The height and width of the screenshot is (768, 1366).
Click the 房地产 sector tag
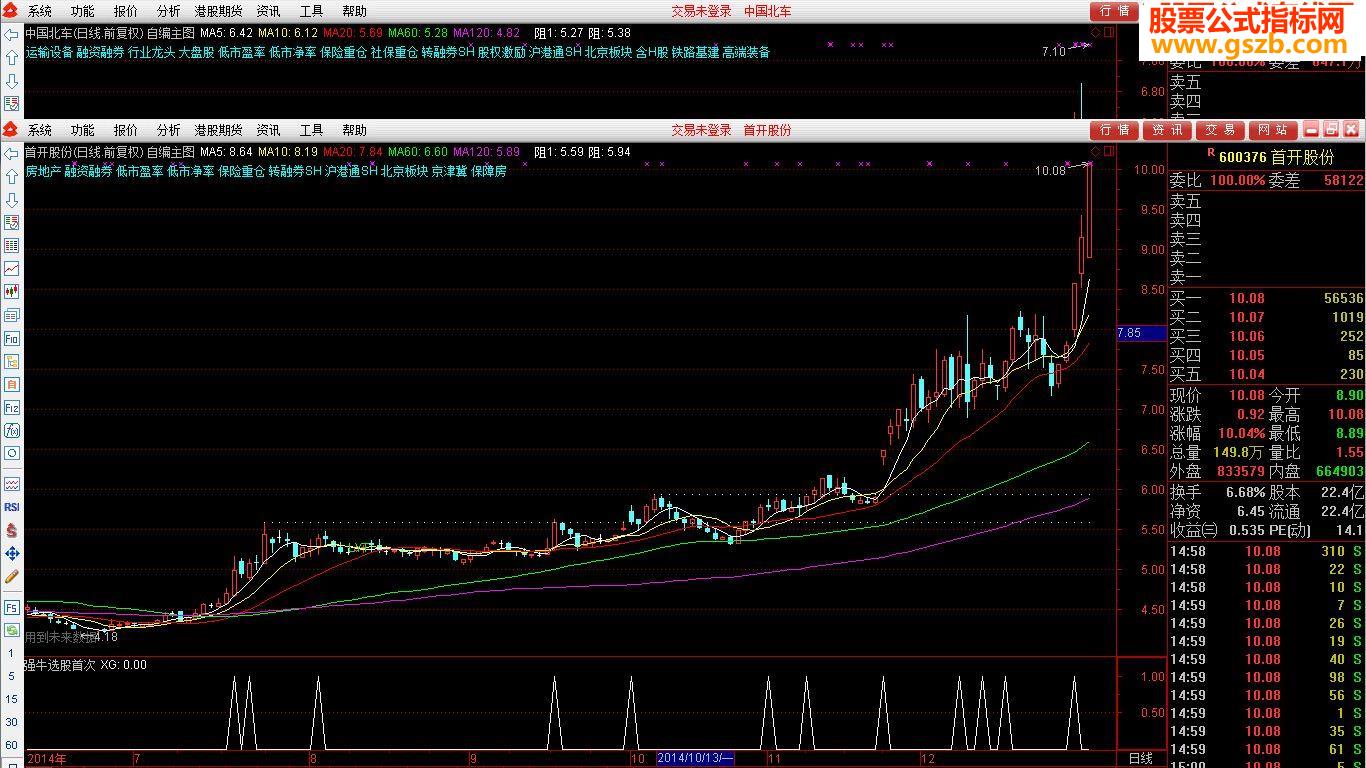point(44,171)
